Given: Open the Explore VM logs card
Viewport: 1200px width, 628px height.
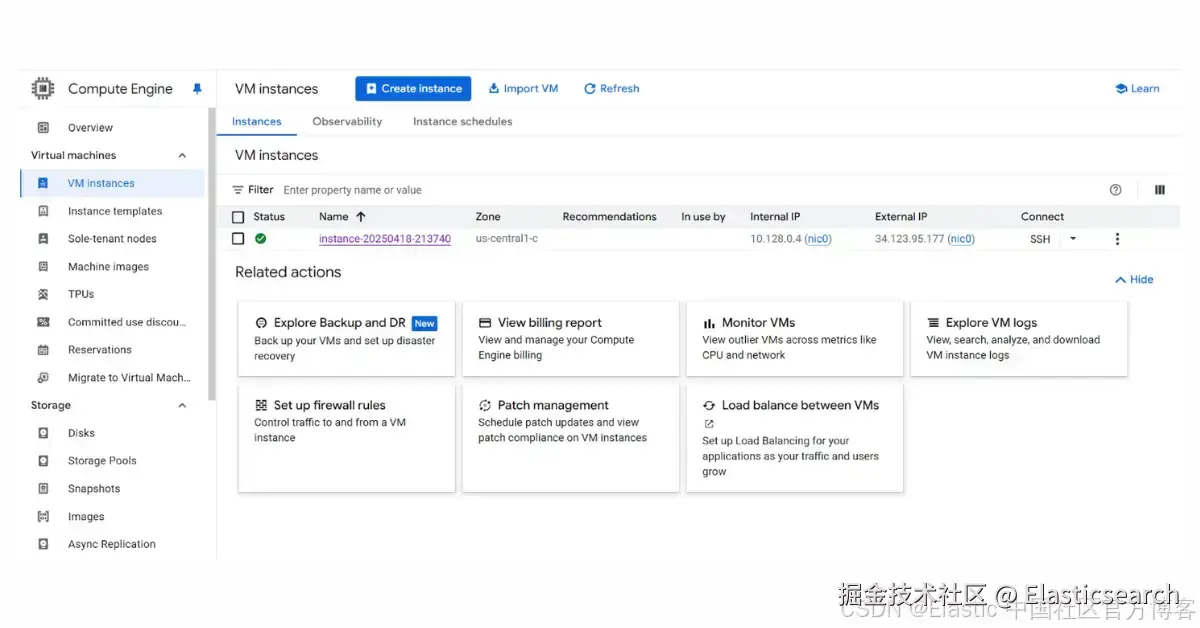Looking at the screenshot, I should (1018, 339).
